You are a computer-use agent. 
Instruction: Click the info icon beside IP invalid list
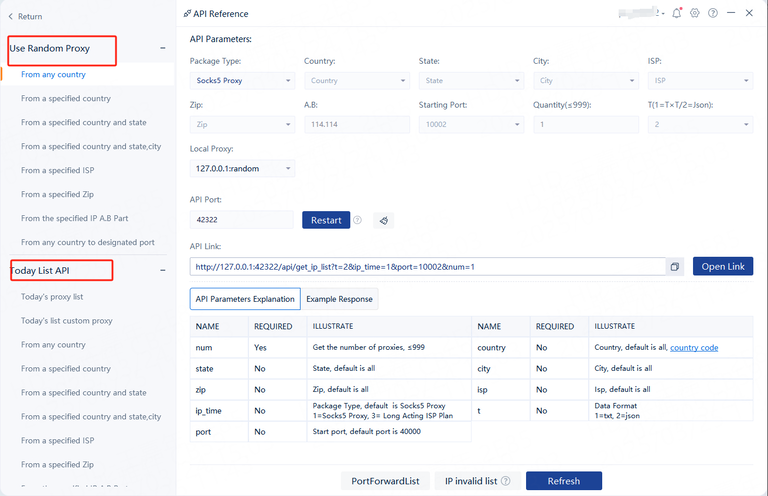point(506,481)
